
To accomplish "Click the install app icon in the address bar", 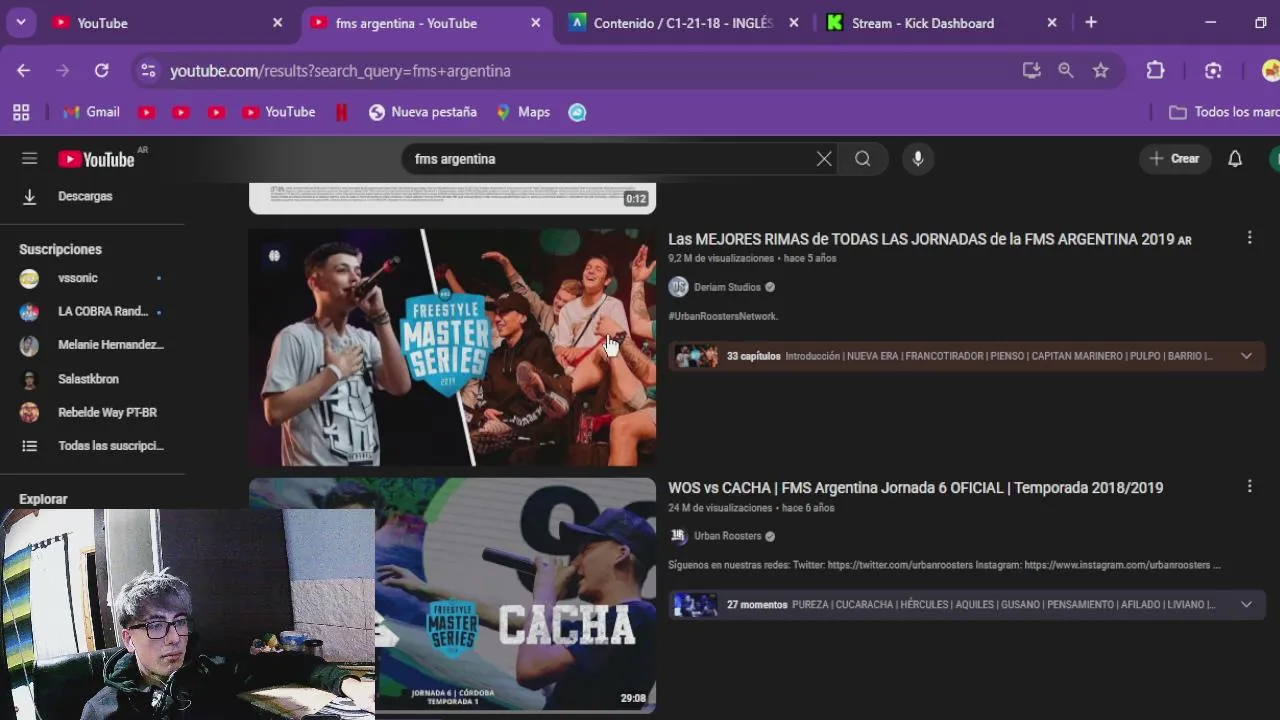I will [x=1031, y=71].
